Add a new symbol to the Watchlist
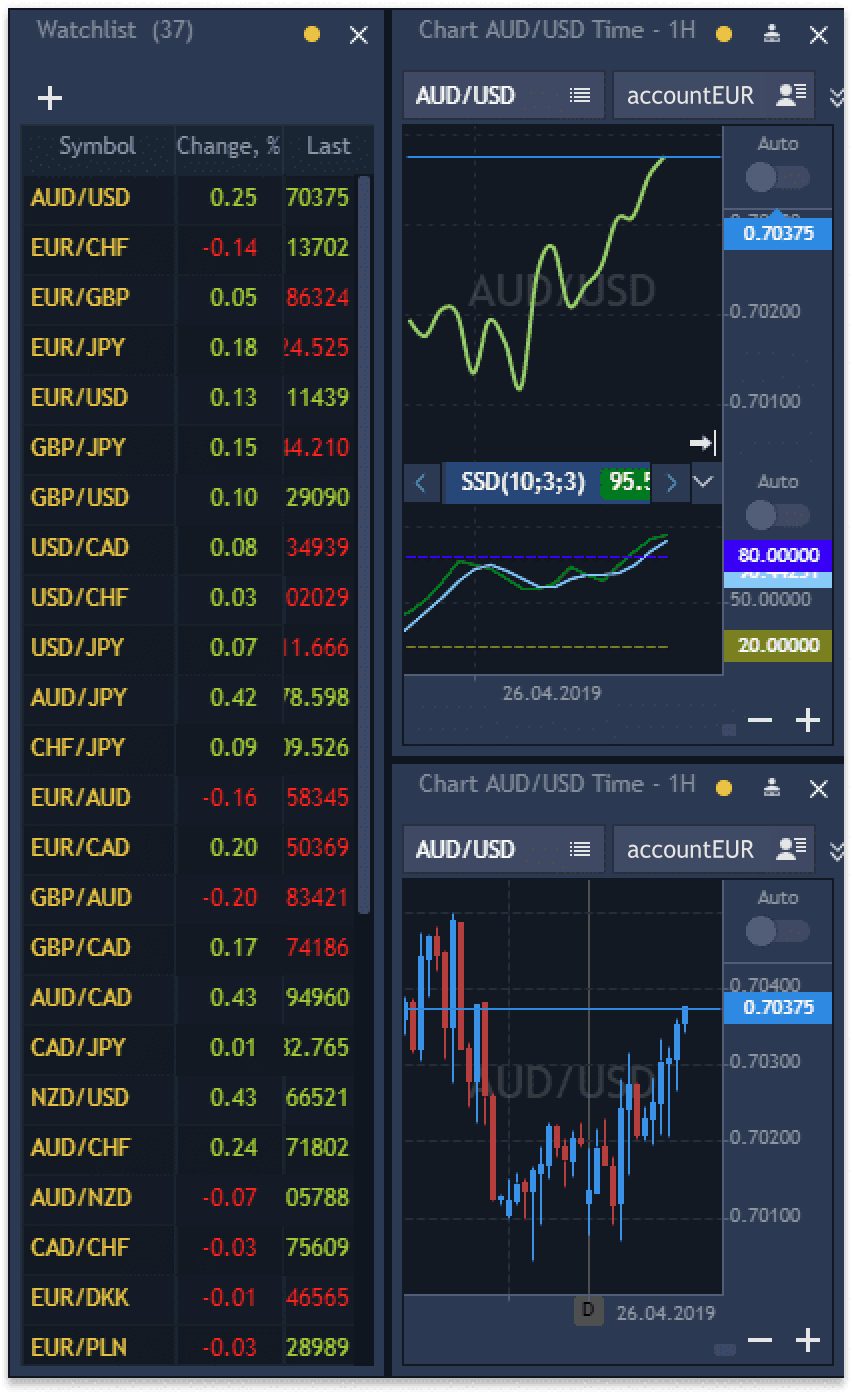Image resolution: width=852 pixels, height=1394 pixels. pos(49,97)
